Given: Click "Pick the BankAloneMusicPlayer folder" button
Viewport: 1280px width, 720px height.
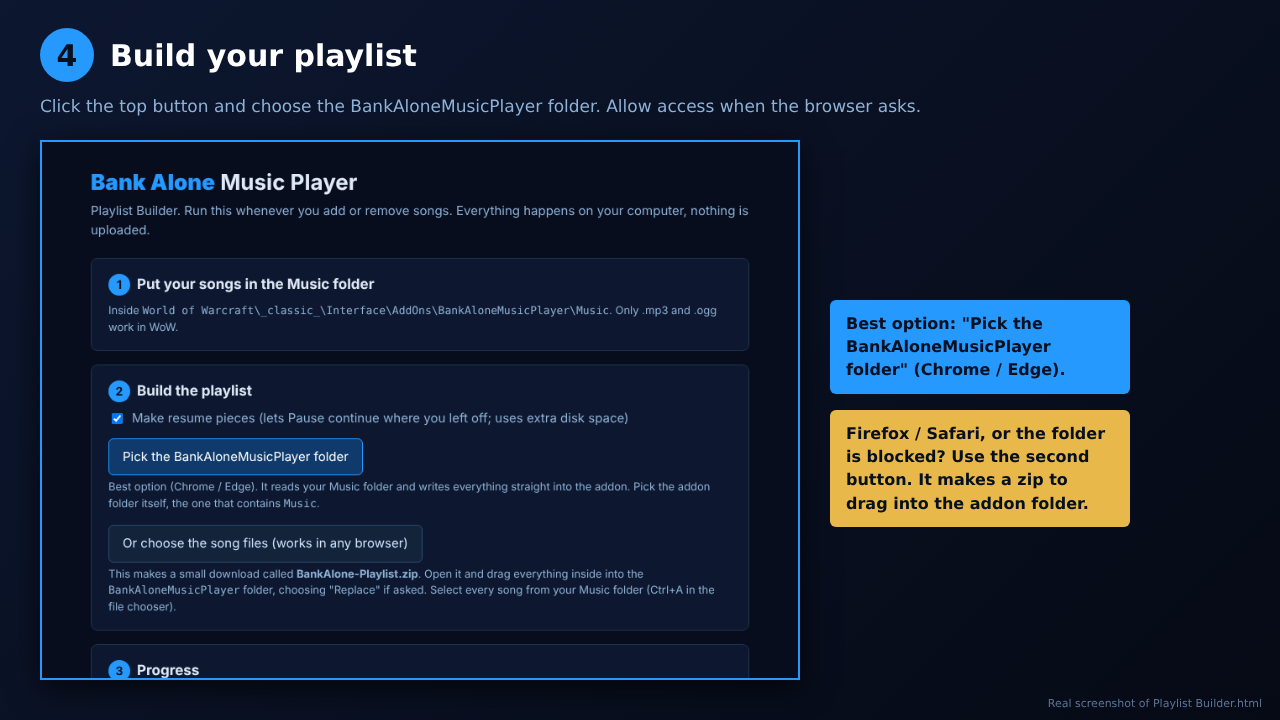Looking at the screenshot, I should point(235,457).
